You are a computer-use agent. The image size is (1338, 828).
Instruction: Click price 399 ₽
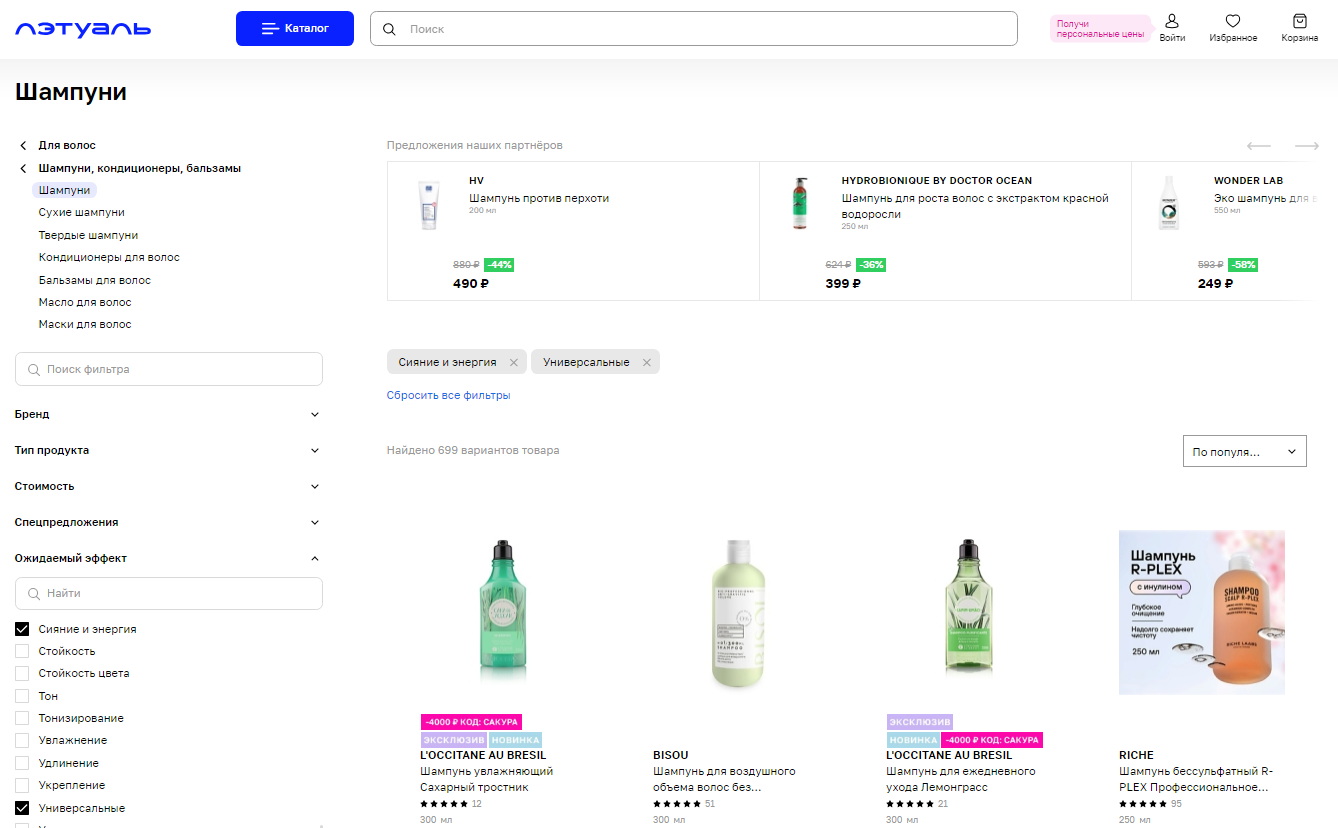pos(843,284)
